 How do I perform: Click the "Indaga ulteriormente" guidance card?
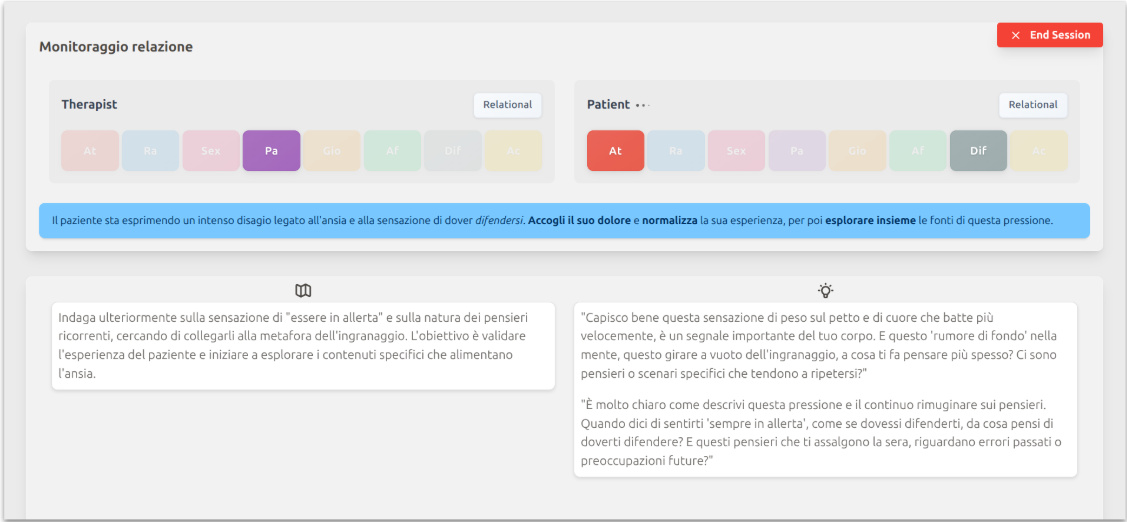pos(303,345)
